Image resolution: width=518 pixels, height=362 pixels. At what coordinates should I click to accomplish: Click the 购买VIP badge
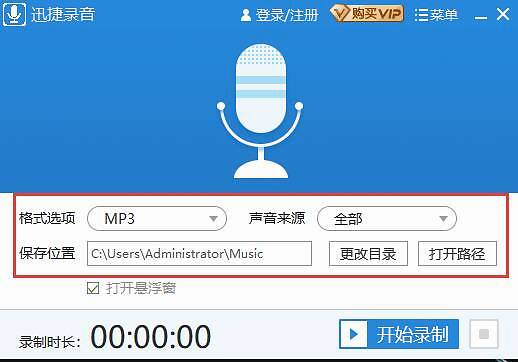pos(367,14)
